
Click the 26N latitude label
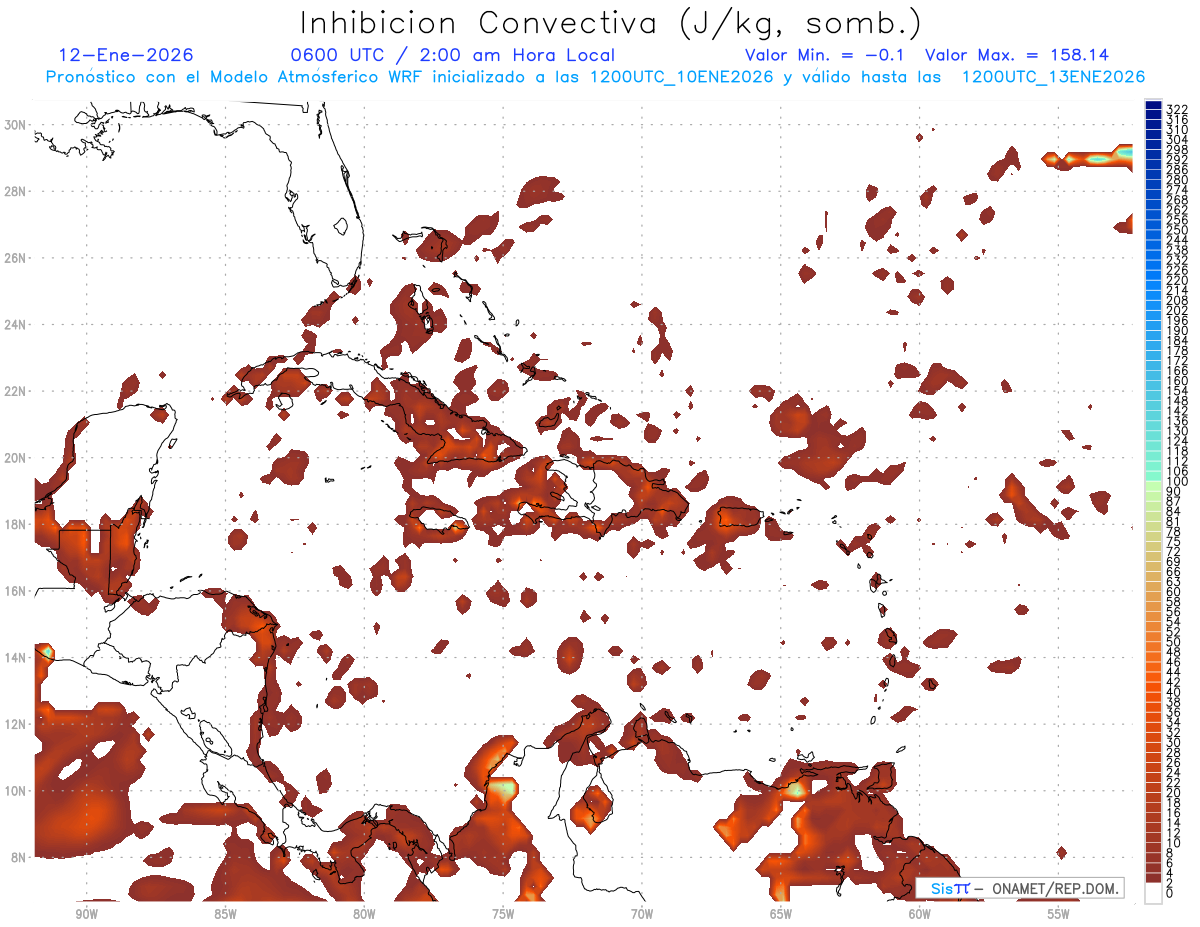click(15, 258)
